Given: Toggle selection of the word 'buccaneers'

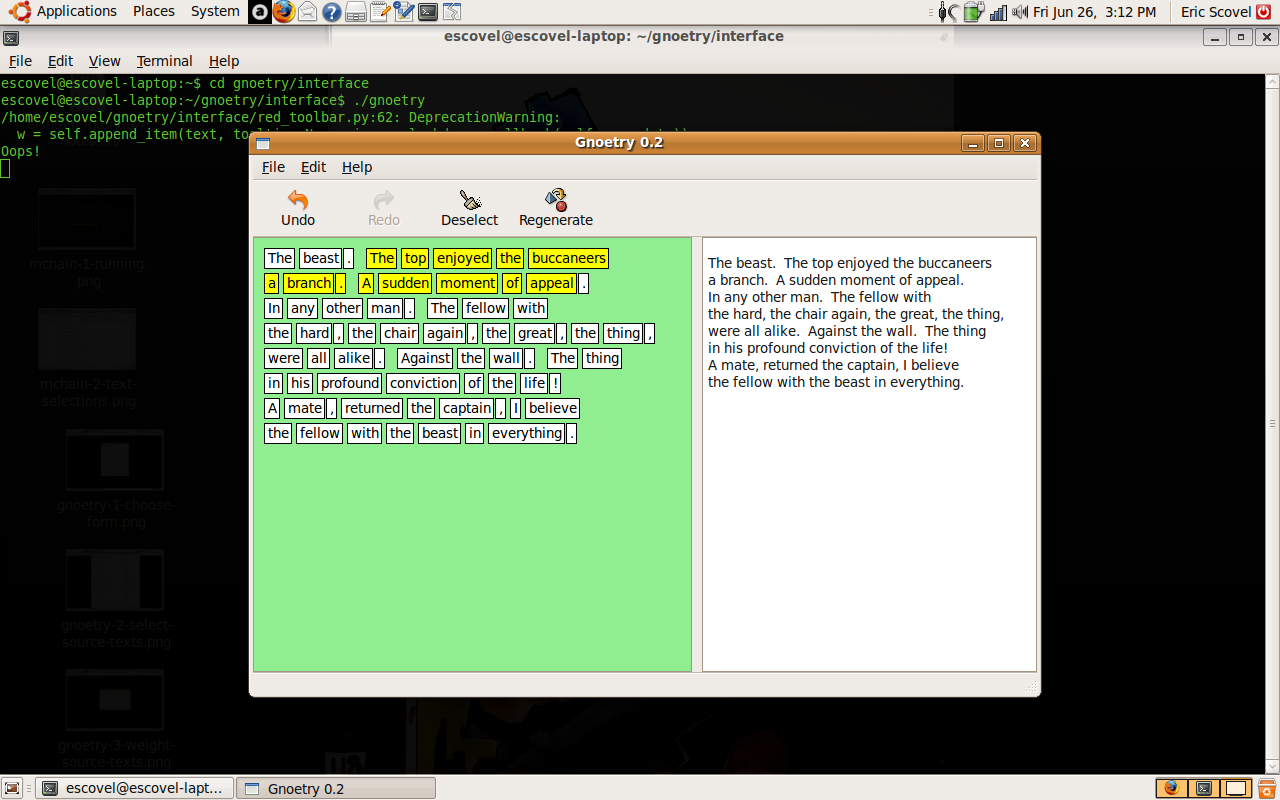Looking at the screenshot, I should click(x=568, y=258).
